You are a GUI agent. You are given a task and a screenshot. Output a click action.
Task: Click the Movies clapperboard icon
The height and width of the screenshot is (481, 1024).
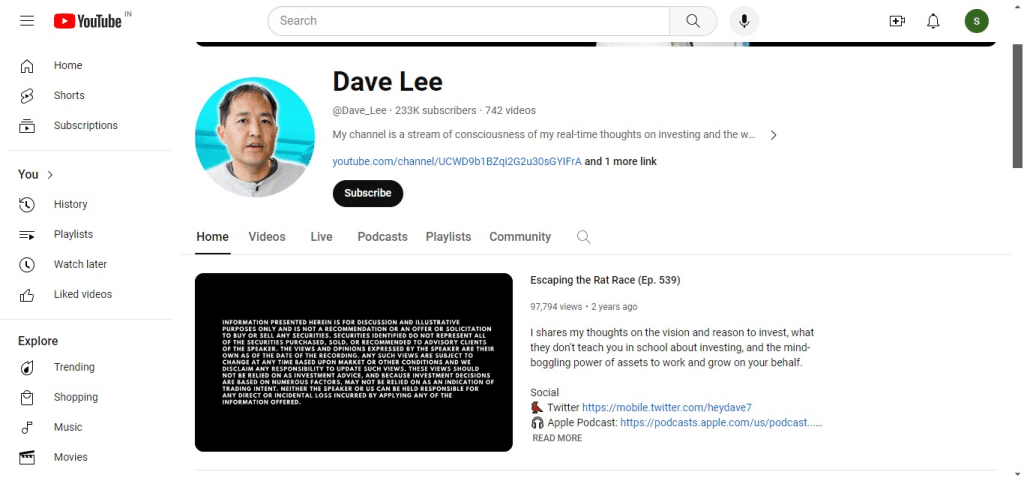point(27,457)
